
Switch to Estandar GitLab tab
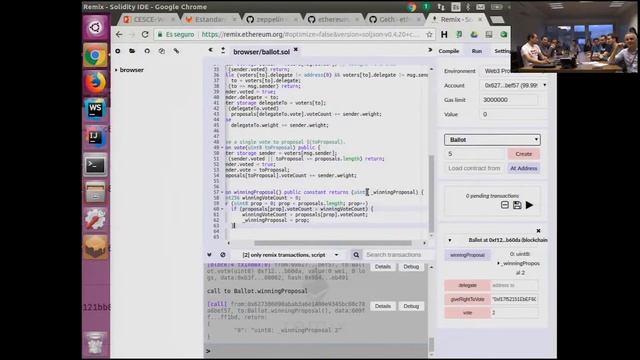click(210, 20)
